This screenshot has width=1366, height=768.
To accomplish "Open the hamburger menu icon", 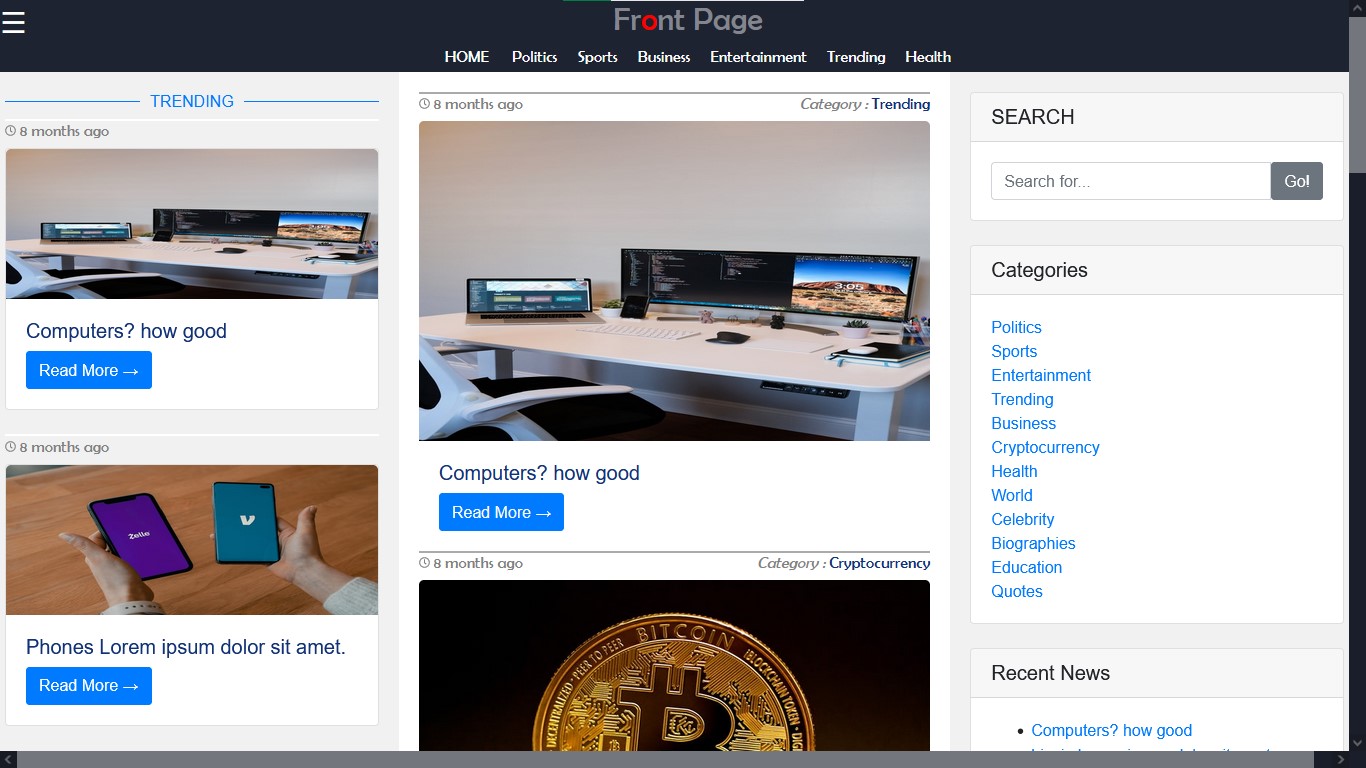I will pos(13,22).
